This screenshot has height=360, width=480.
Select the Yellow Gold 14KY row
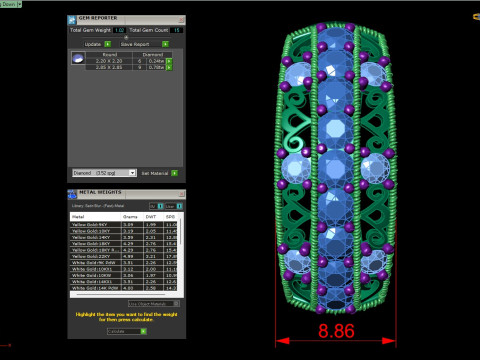tap(124, 237)
